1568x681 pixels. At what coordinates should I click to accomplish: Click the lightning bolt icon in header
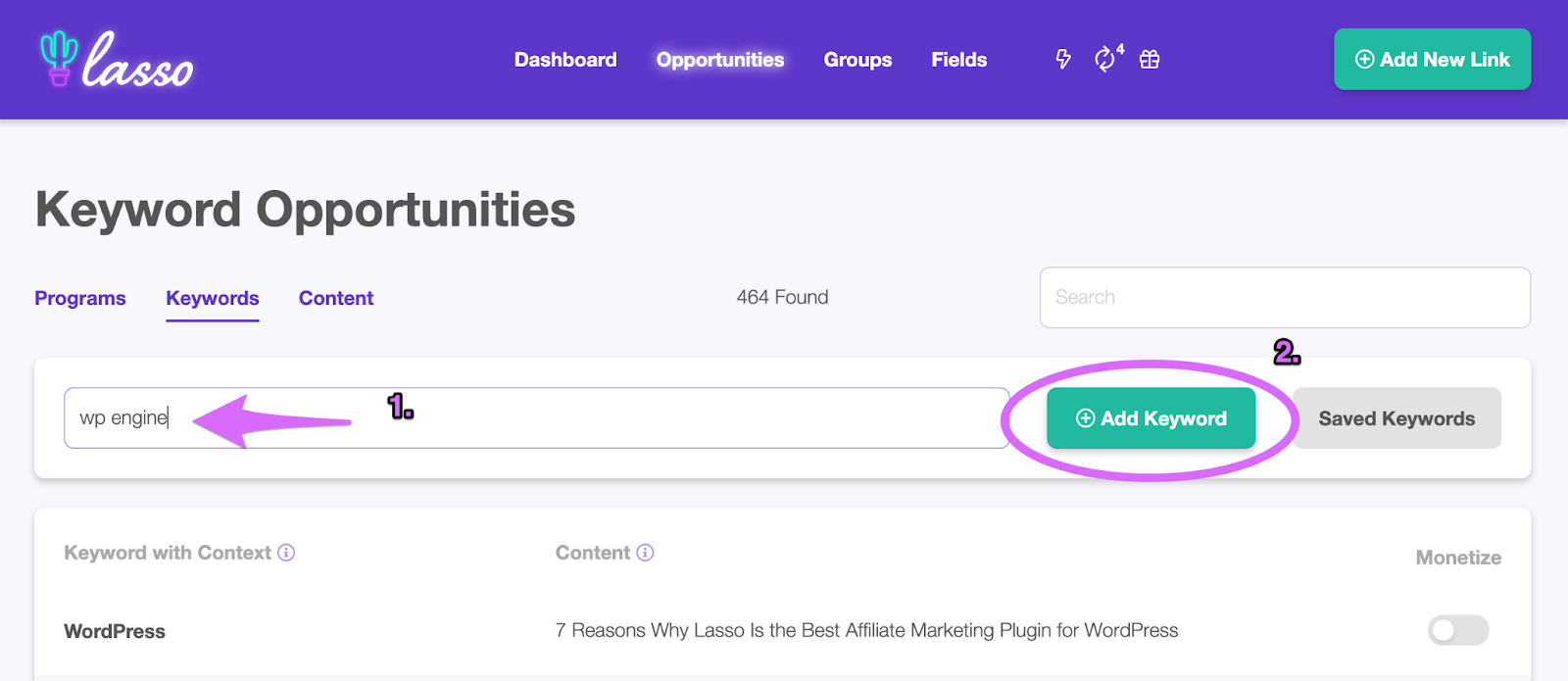(1063, 60)
